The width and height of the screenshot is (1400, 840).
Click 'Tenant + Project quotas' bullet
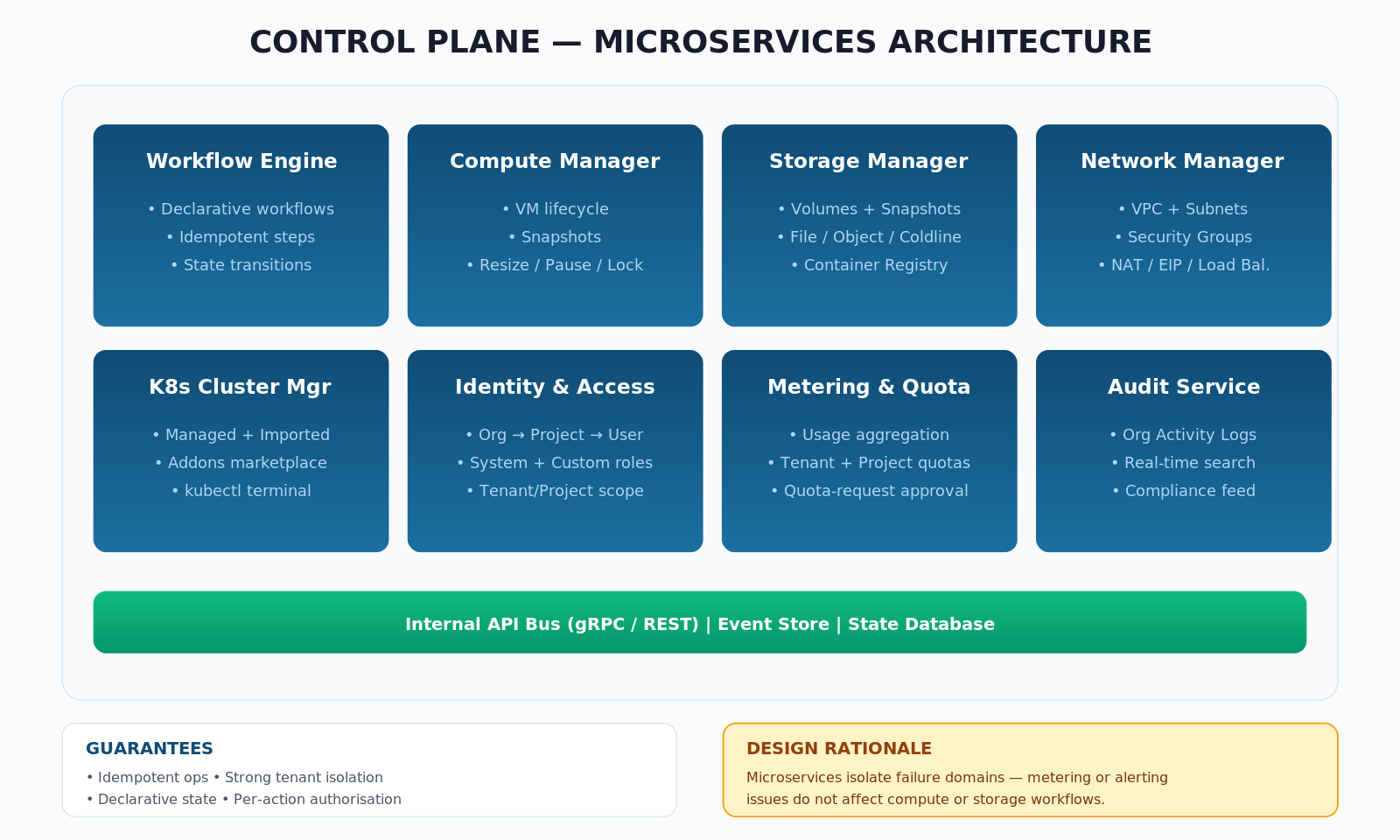[869, 463]
